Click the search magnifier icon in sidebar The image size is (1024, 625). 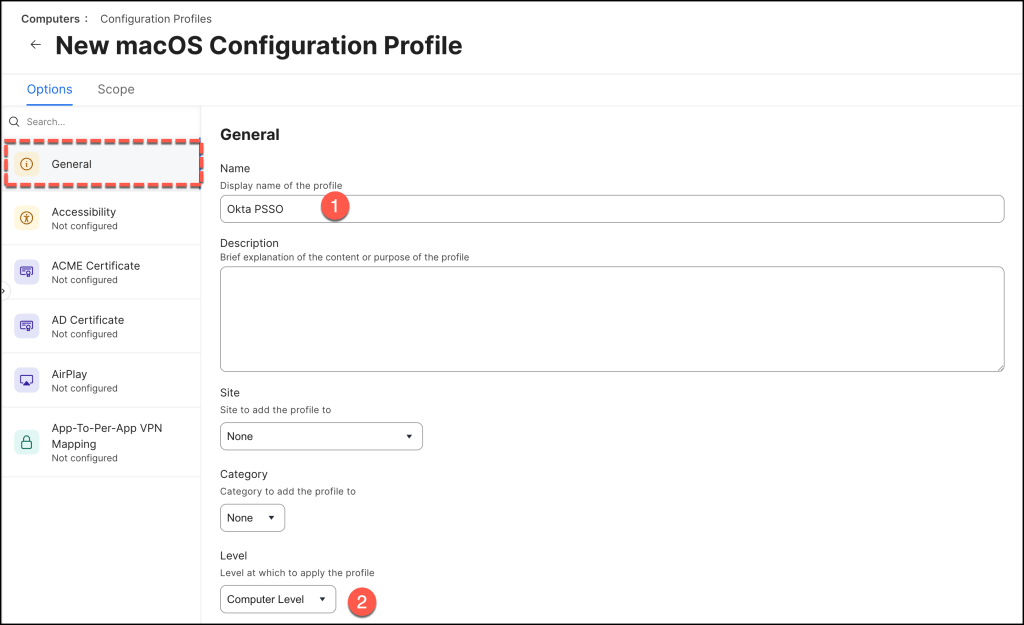(x=14, y=122)
